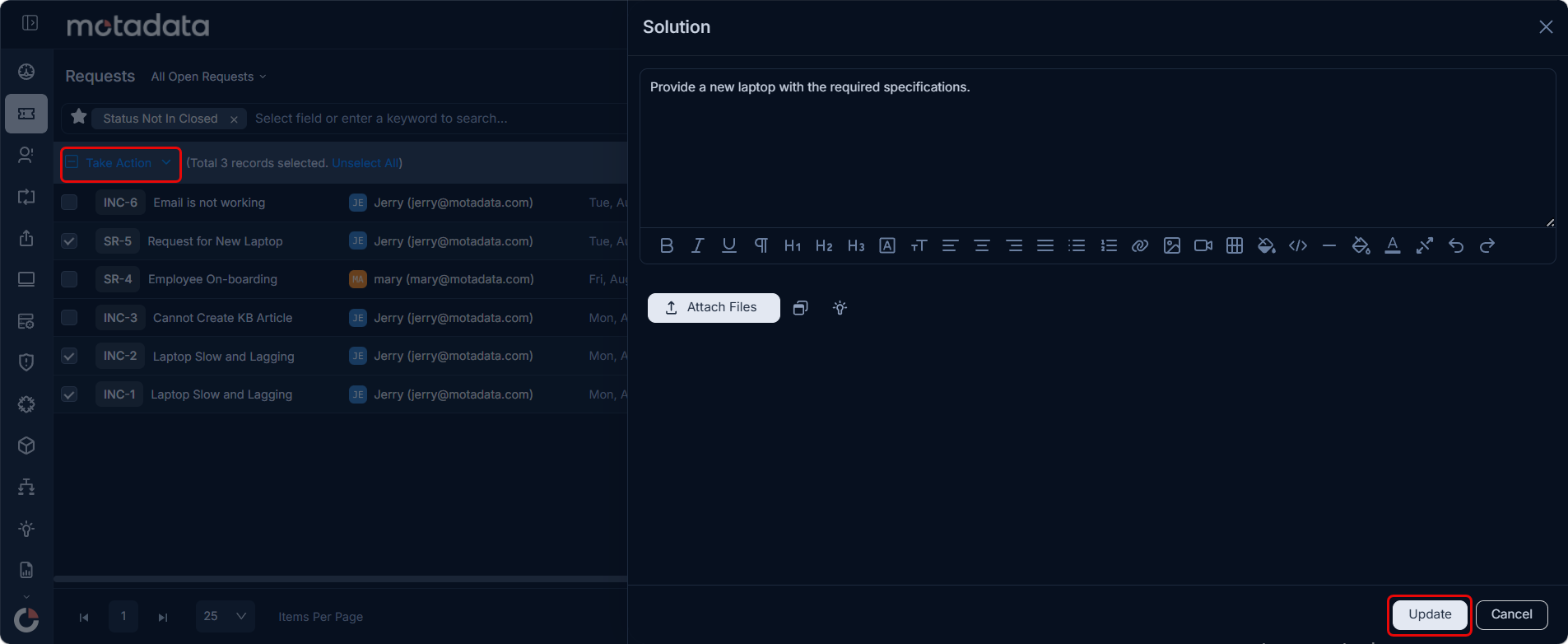Check the INC-6 Email is not working checkbox
The width and height of the screenshot is (1568, 644).
[x=69, y=203]
